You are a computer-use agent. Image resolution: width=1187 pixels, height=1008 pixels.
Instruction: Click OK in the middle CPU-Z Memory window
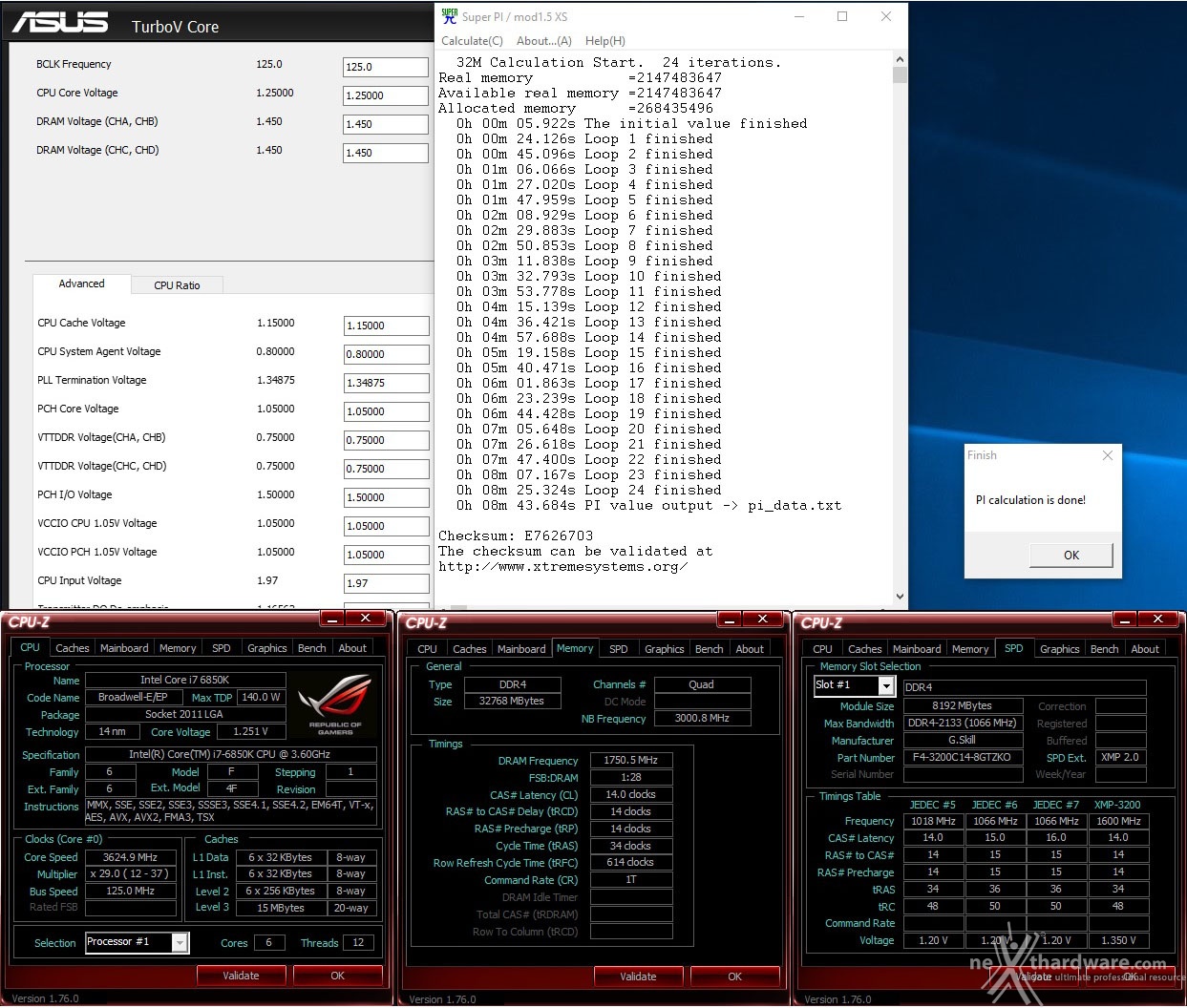point(734,976)
